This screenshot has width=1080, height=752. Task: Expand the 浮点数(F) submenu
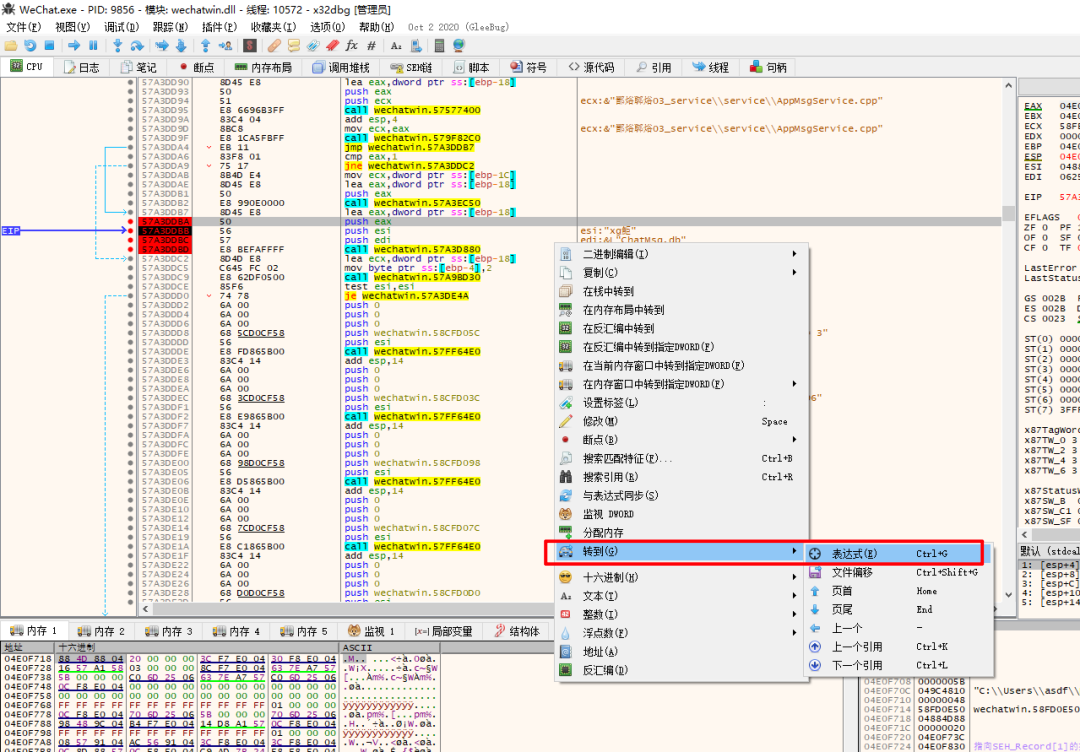681,633
